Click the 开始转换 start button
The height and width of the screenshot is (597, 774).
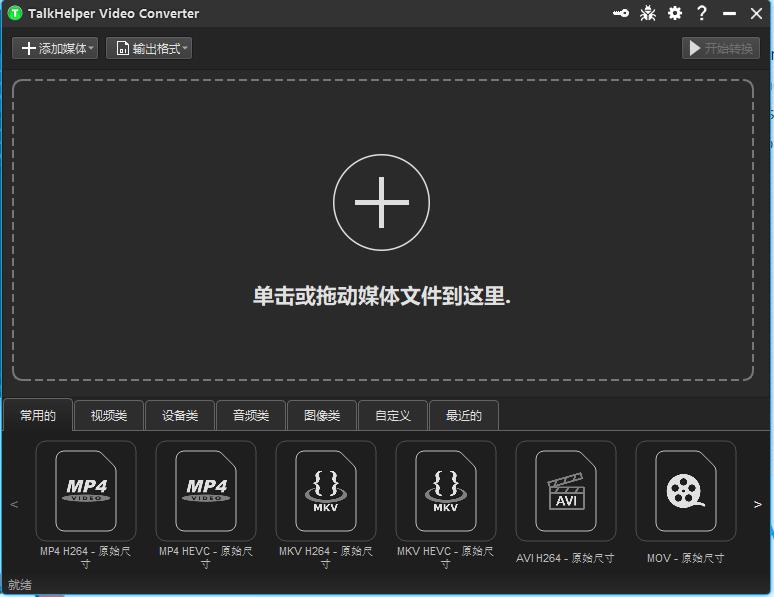[x=721, y=48]
